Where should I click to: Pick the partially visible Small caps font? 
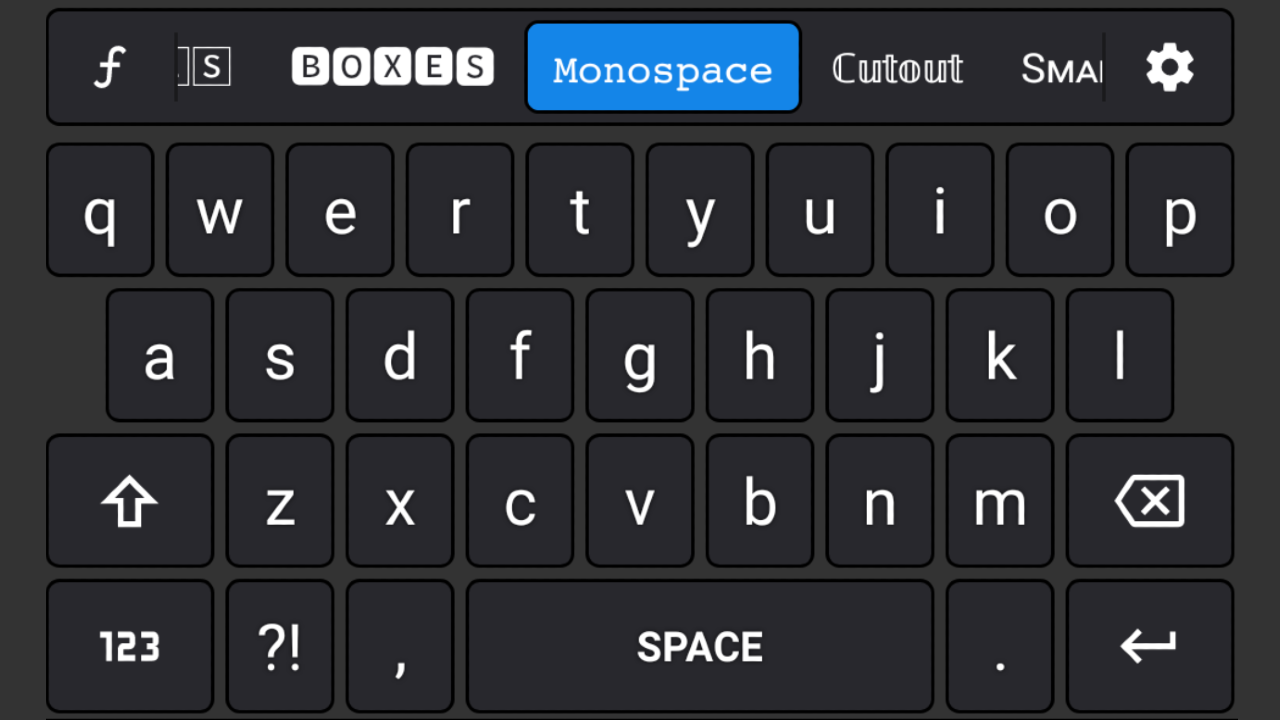tap(1060, 68)
